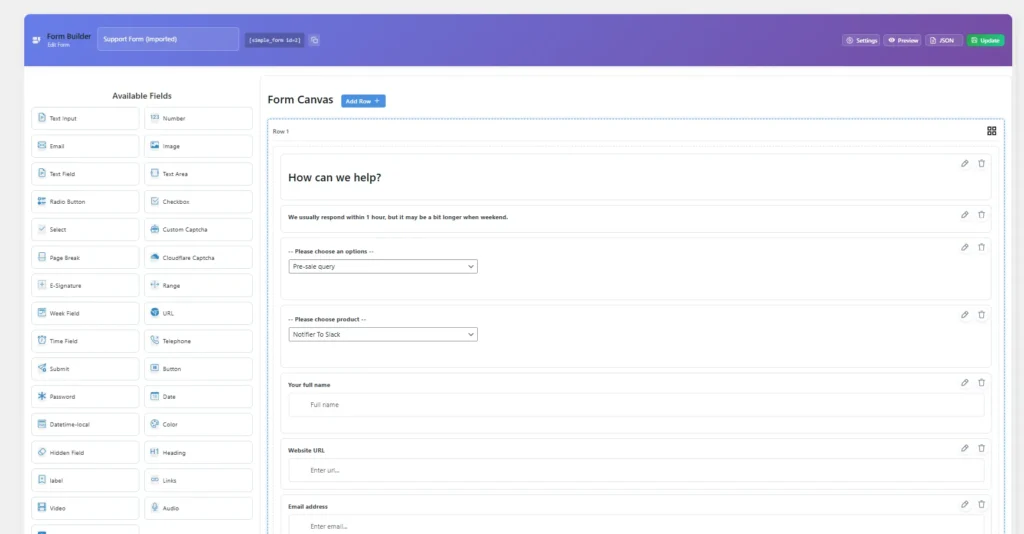Focus the Enter email input
Screen dimensions: 1024x534
[x=636, y=526]
